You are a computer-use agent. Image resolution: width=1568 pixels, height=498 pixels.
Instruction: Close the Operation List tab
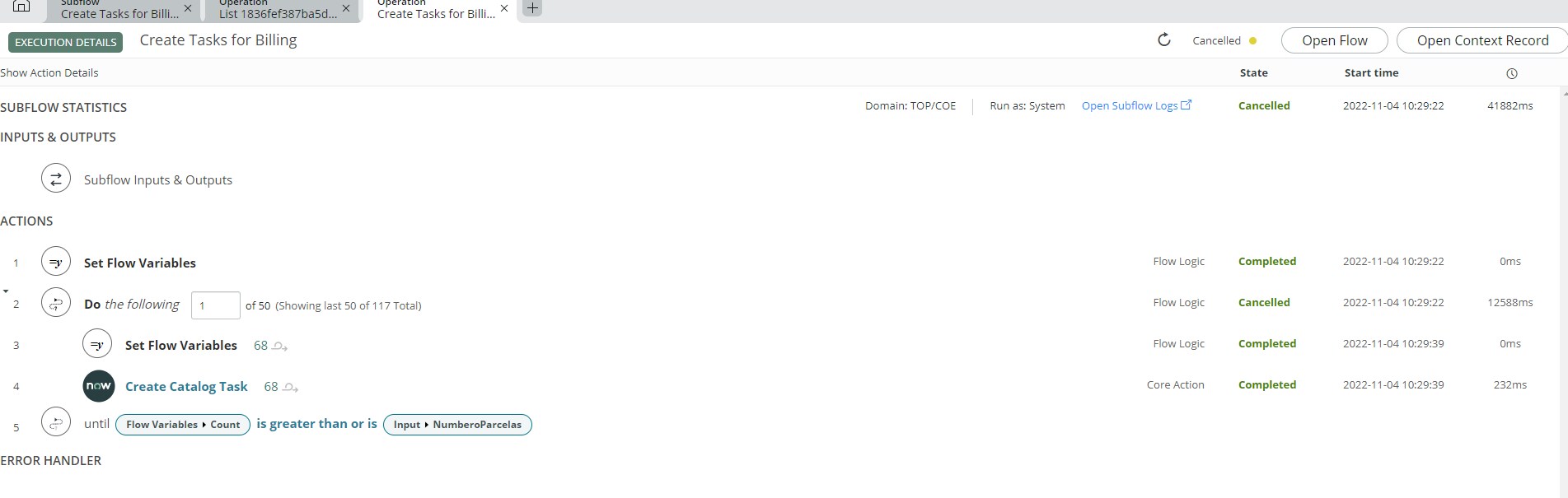tap(346, 8)
